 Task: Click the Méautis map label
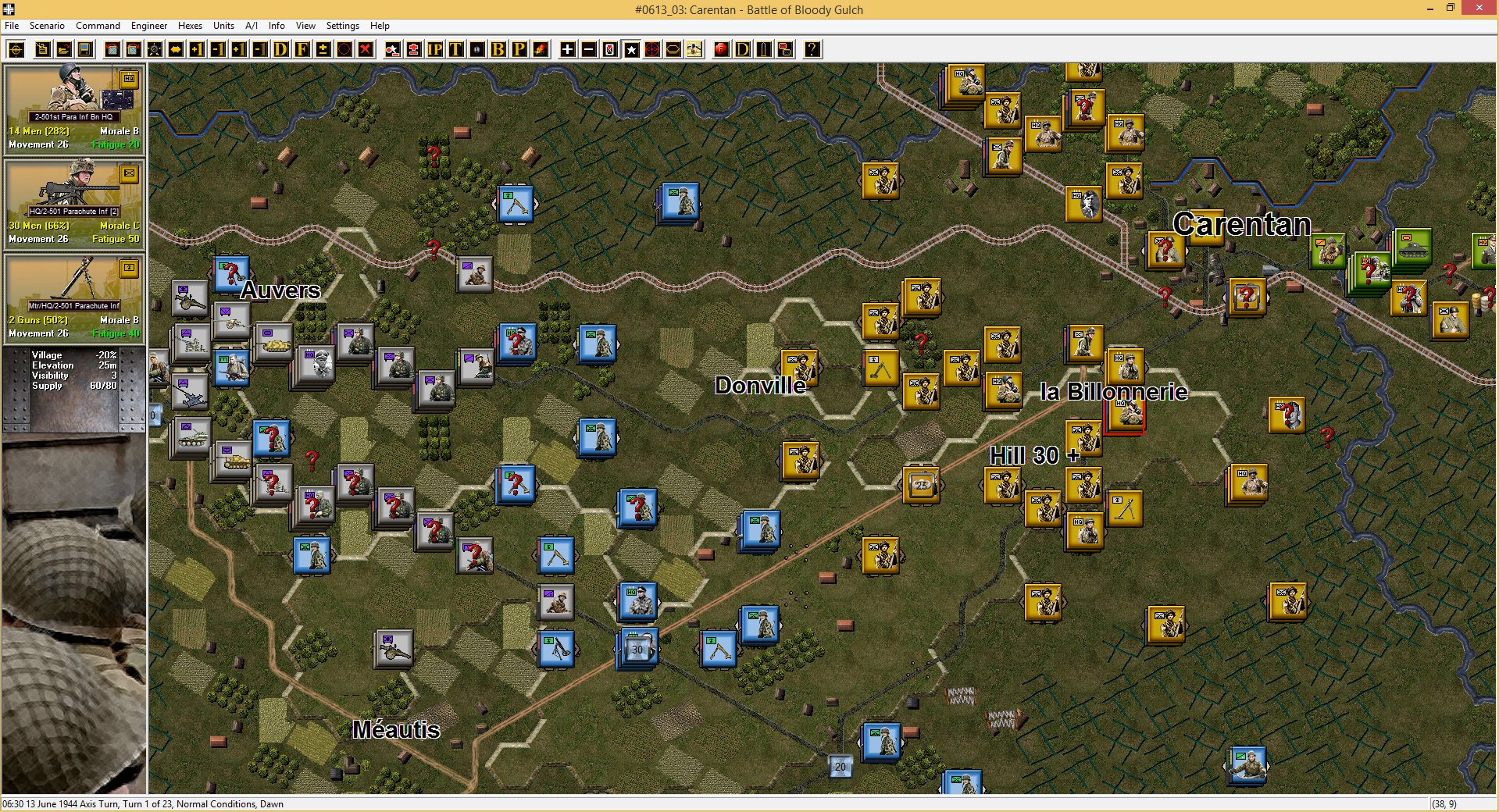(396, 729)
